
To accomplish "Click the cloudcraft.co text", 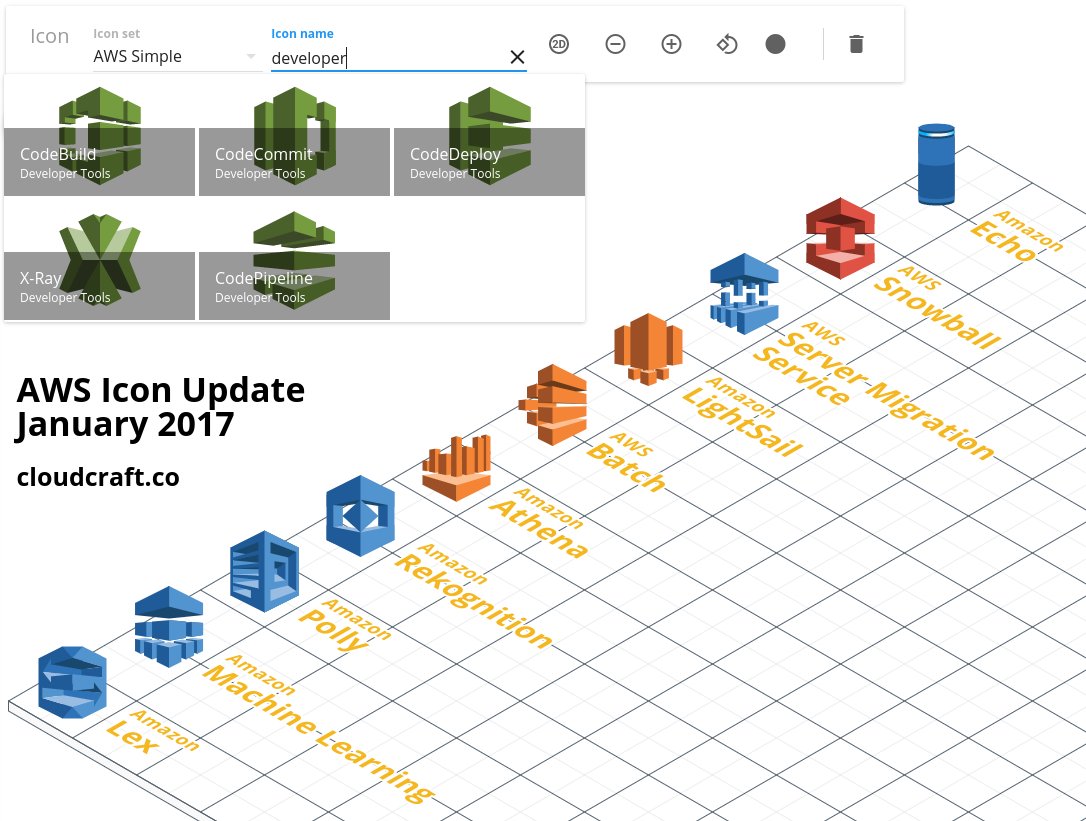I will tap(98, 477).
